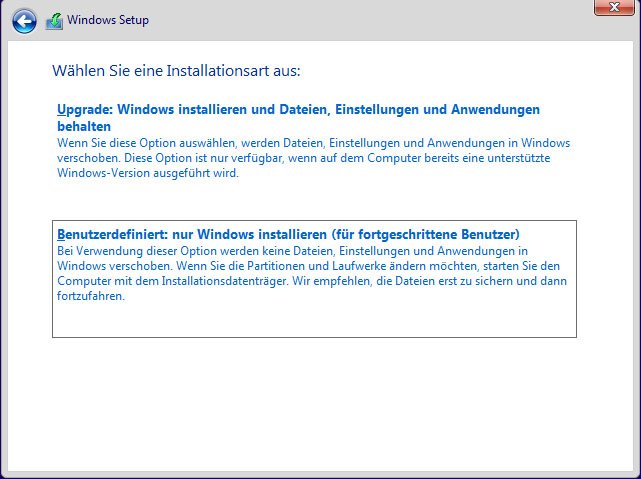
Task: Click the description starting 'Wenn Sie diese Option auswählen'
Action: [314, 158]
